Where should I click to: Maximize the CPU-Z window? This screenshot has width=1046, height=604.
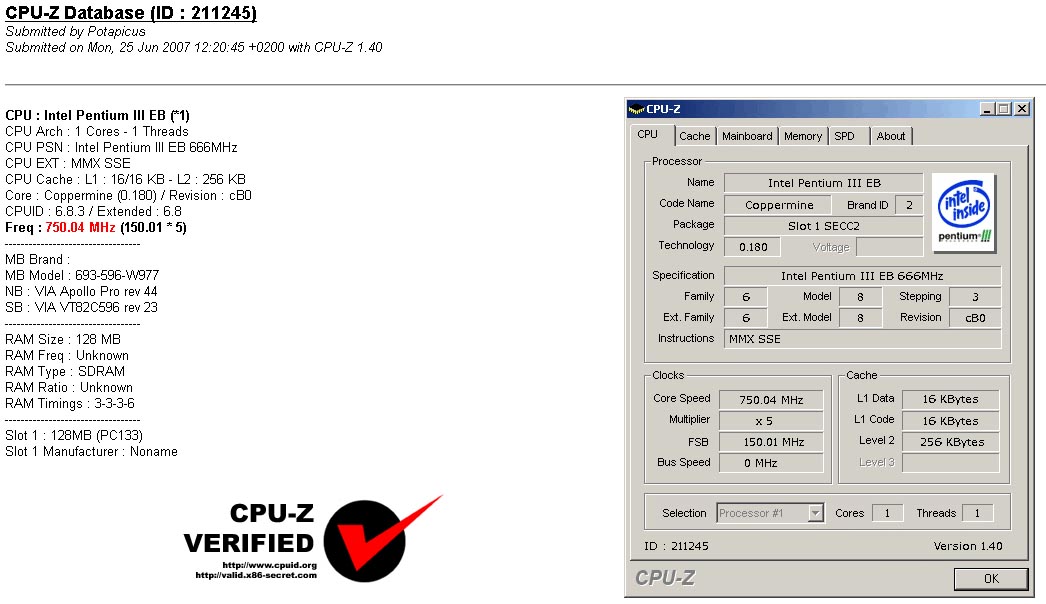[x=1003, y=109]
